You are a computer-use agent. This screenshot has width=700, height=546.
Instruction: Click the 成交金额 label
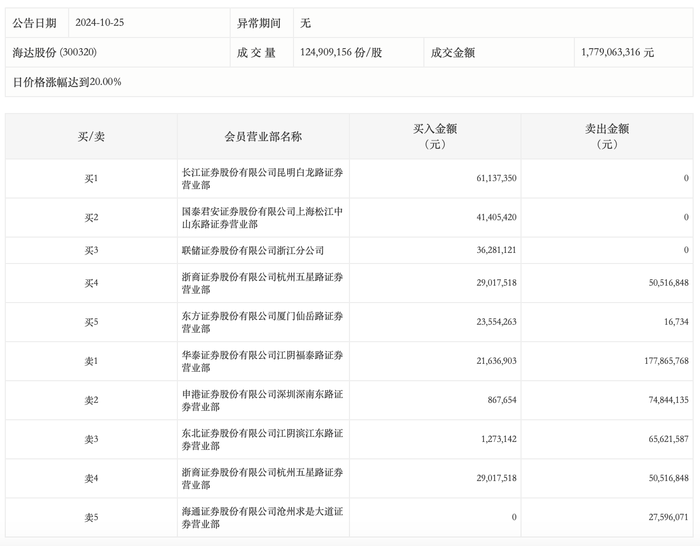453,53
